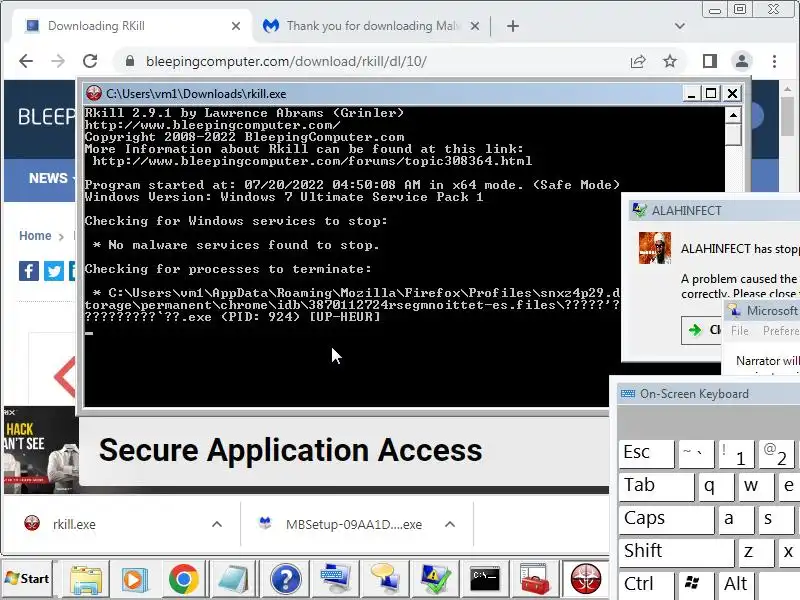
Task: Open Help and Support taskbar icon
Action: point(285,579)
